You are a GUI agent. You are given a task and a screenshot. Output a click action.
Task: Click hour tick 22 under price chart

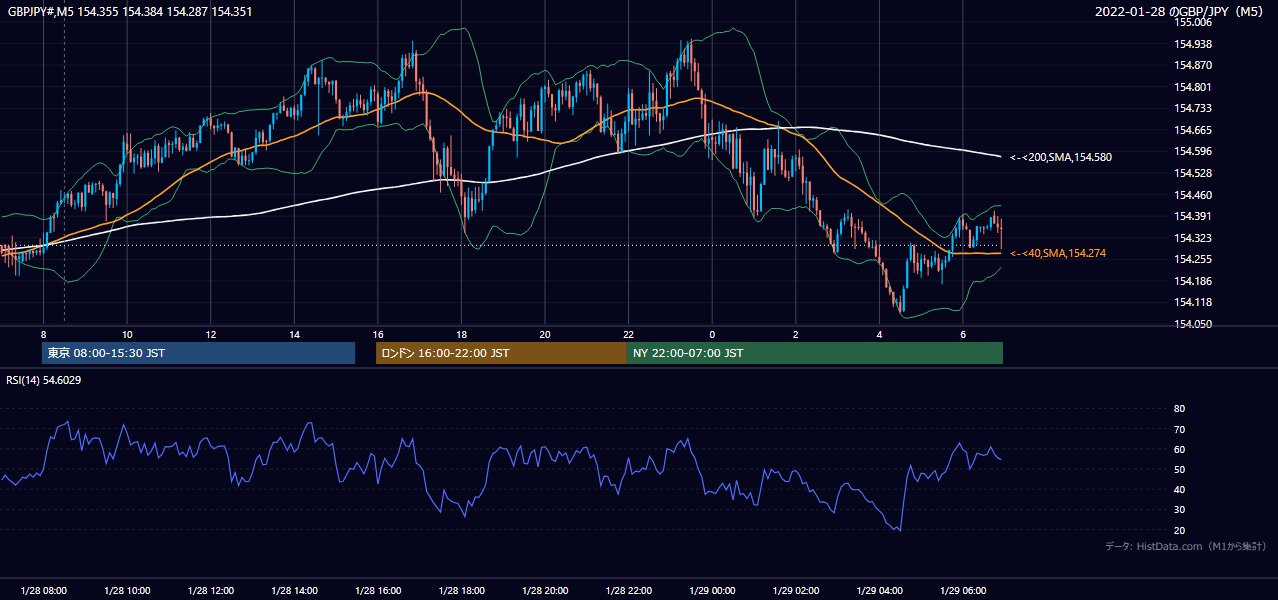628,334
